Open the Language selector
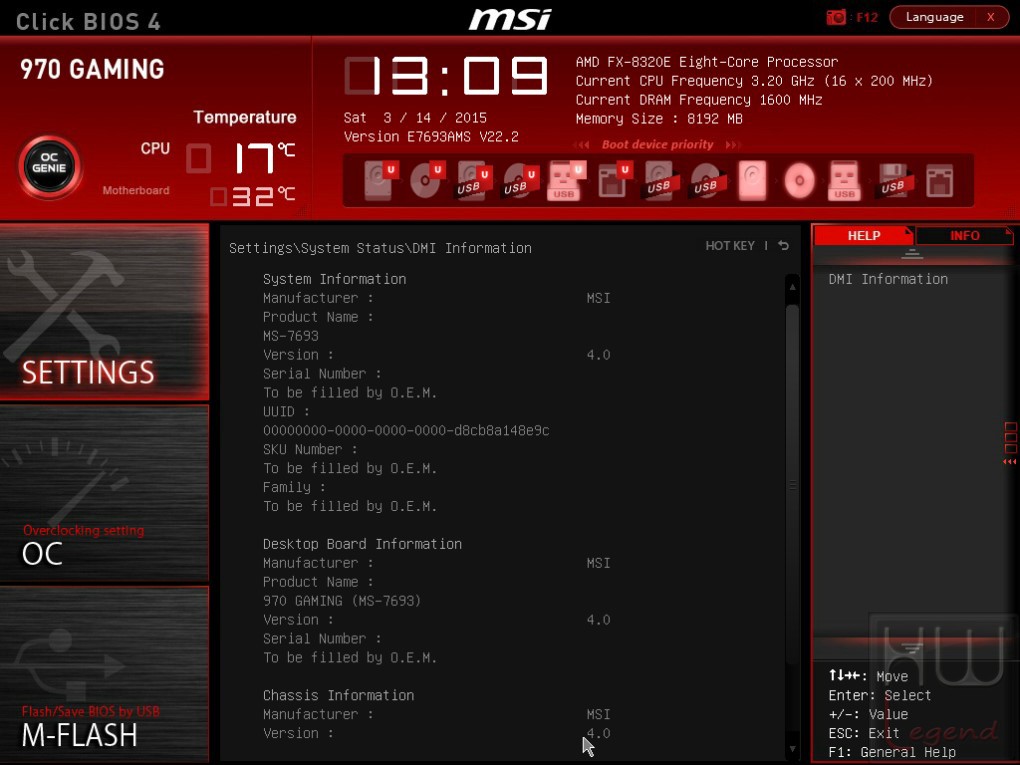 coord(934,18)
